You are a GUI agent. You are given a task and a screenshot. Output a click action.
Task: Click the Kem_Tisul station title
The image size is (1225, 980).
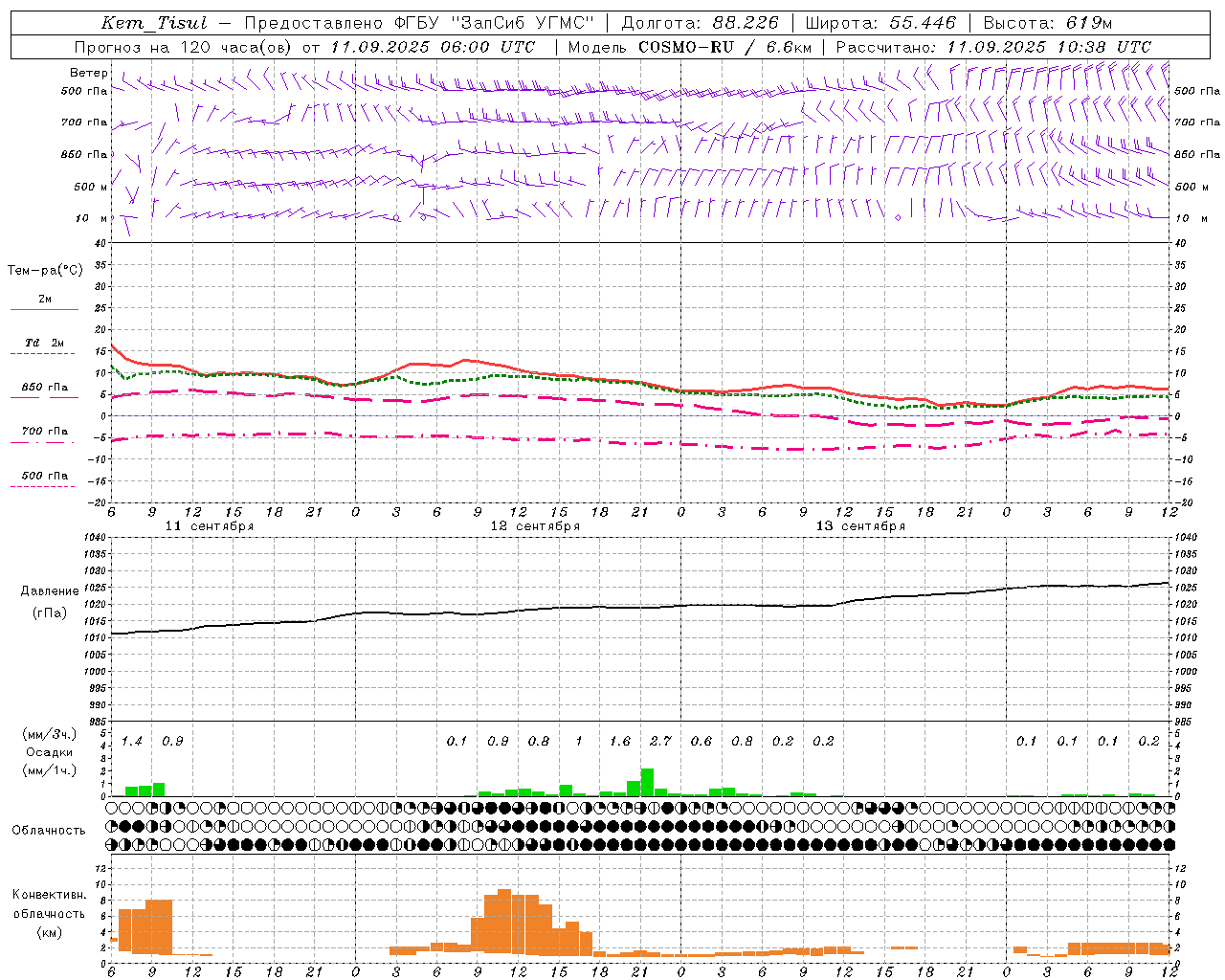[x=154, y=23]
